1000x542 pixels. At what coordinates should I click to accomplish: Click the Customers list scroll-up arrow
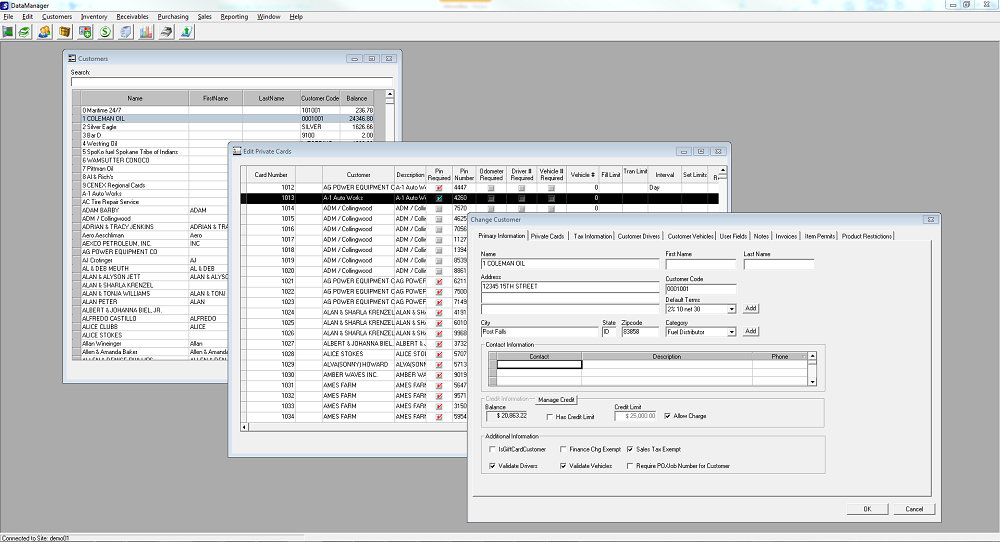click(x=390, y=94)
